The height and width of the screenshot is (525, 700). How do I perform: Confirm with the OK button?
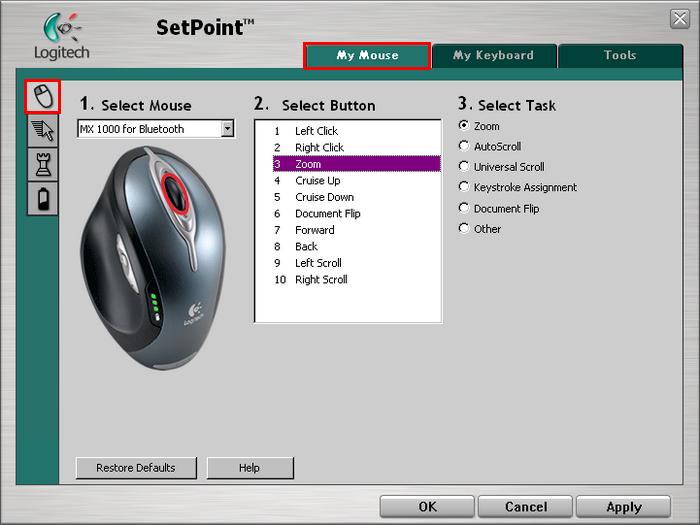(427, 507)
